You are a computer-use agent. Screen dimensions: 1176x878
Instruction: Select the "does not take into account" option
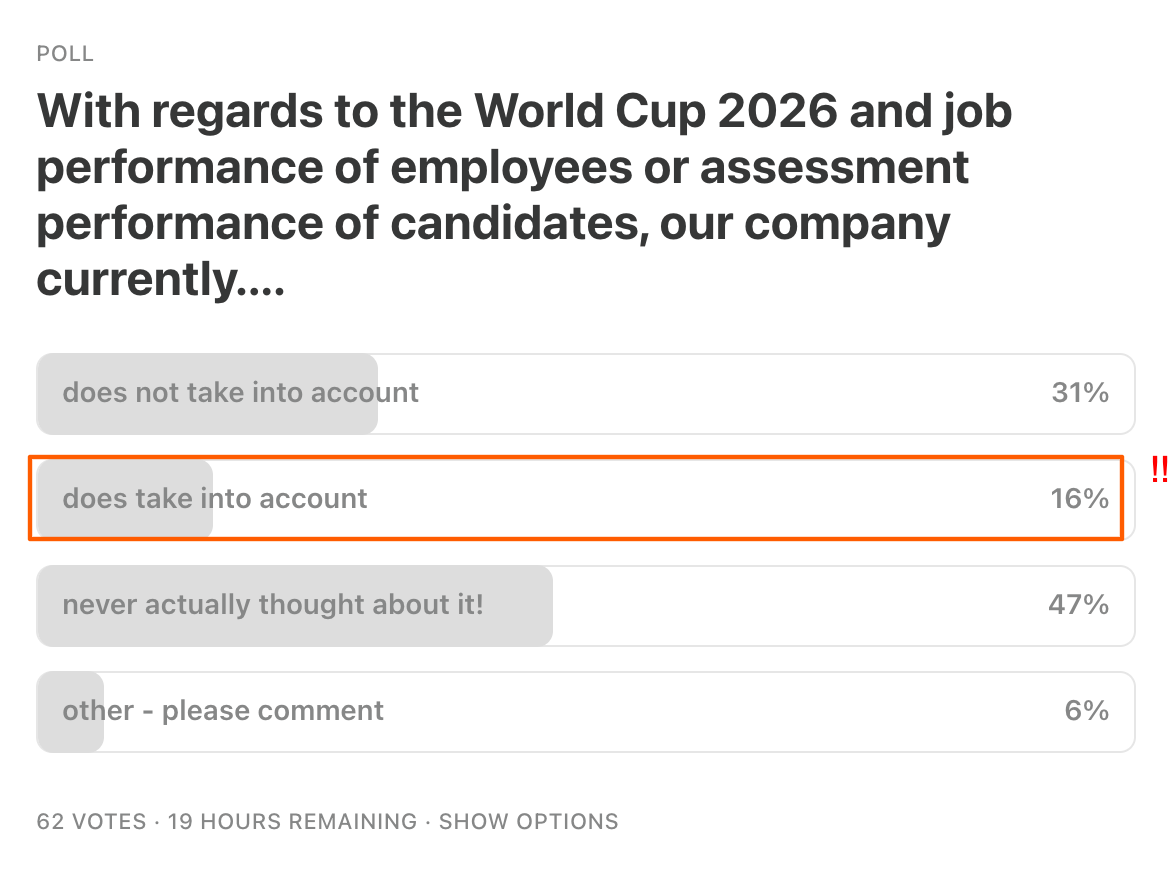[586, 394]
